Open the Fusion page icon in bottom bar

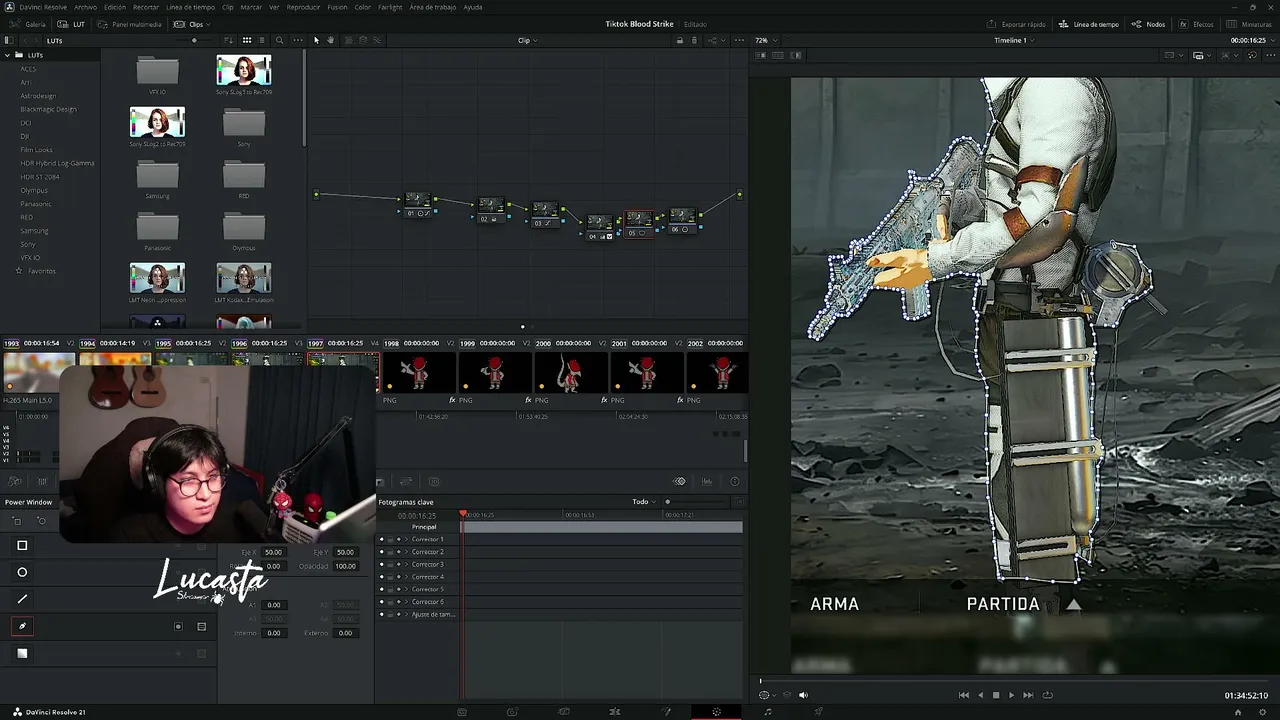click(x=665, y=712)
